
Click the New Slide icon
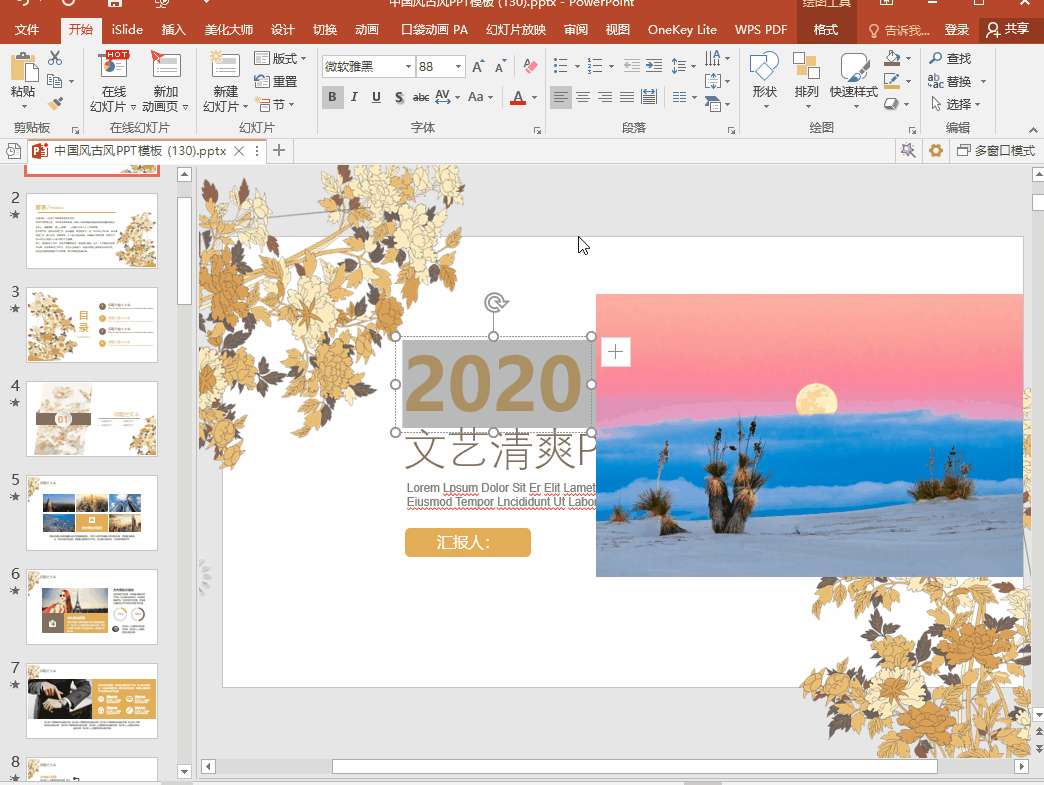tap(225, 65)
